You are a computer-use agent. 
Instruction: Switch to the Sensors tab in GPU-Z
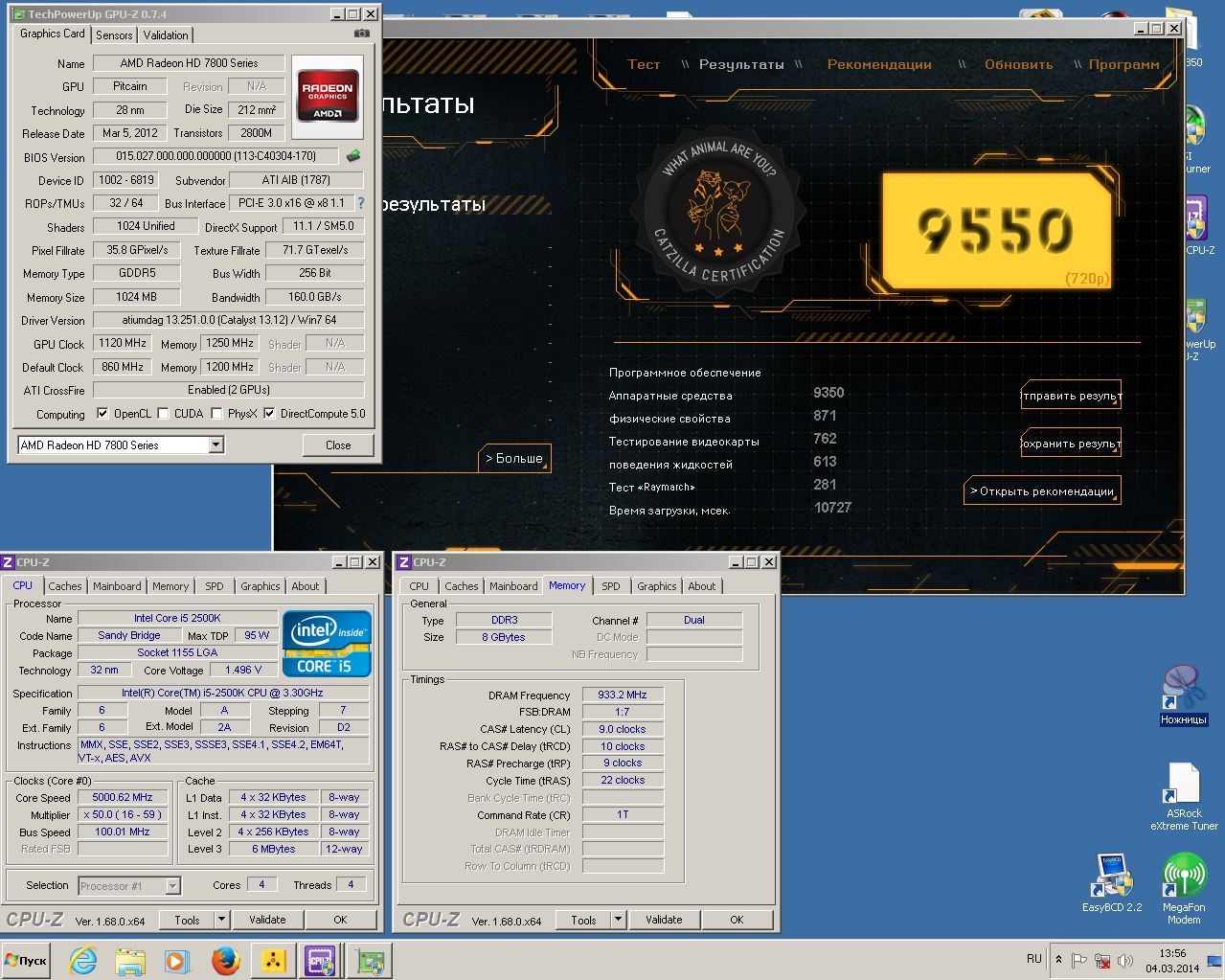[x=114, y=34]
